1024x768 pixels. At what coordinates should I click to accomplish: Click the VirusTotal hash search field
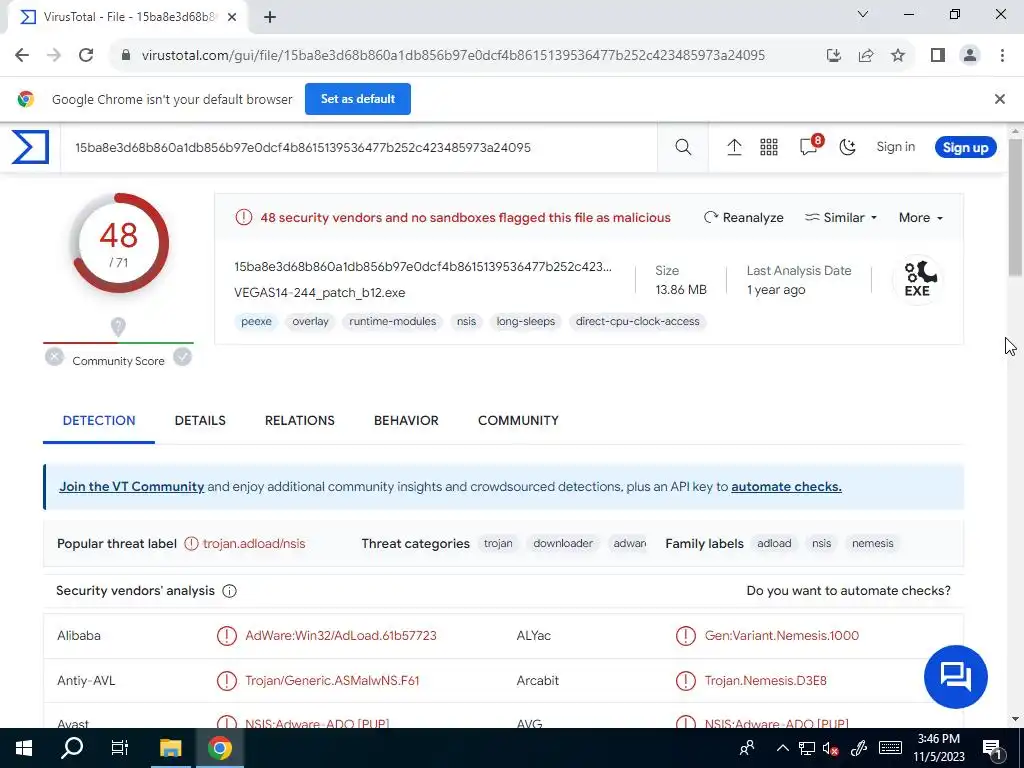click(359, 148)
